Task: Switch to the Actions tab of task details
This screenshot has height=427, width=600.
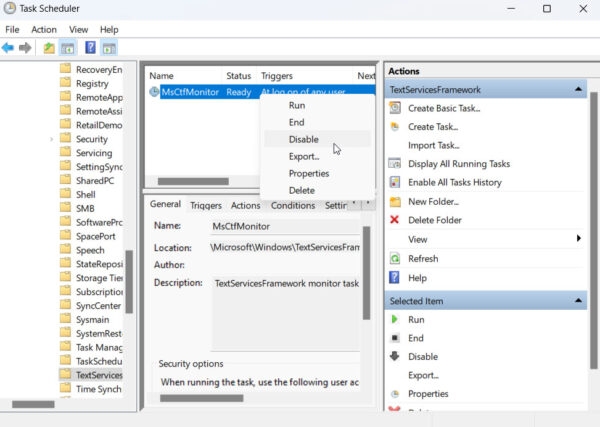Action: (x=246, y=205)
